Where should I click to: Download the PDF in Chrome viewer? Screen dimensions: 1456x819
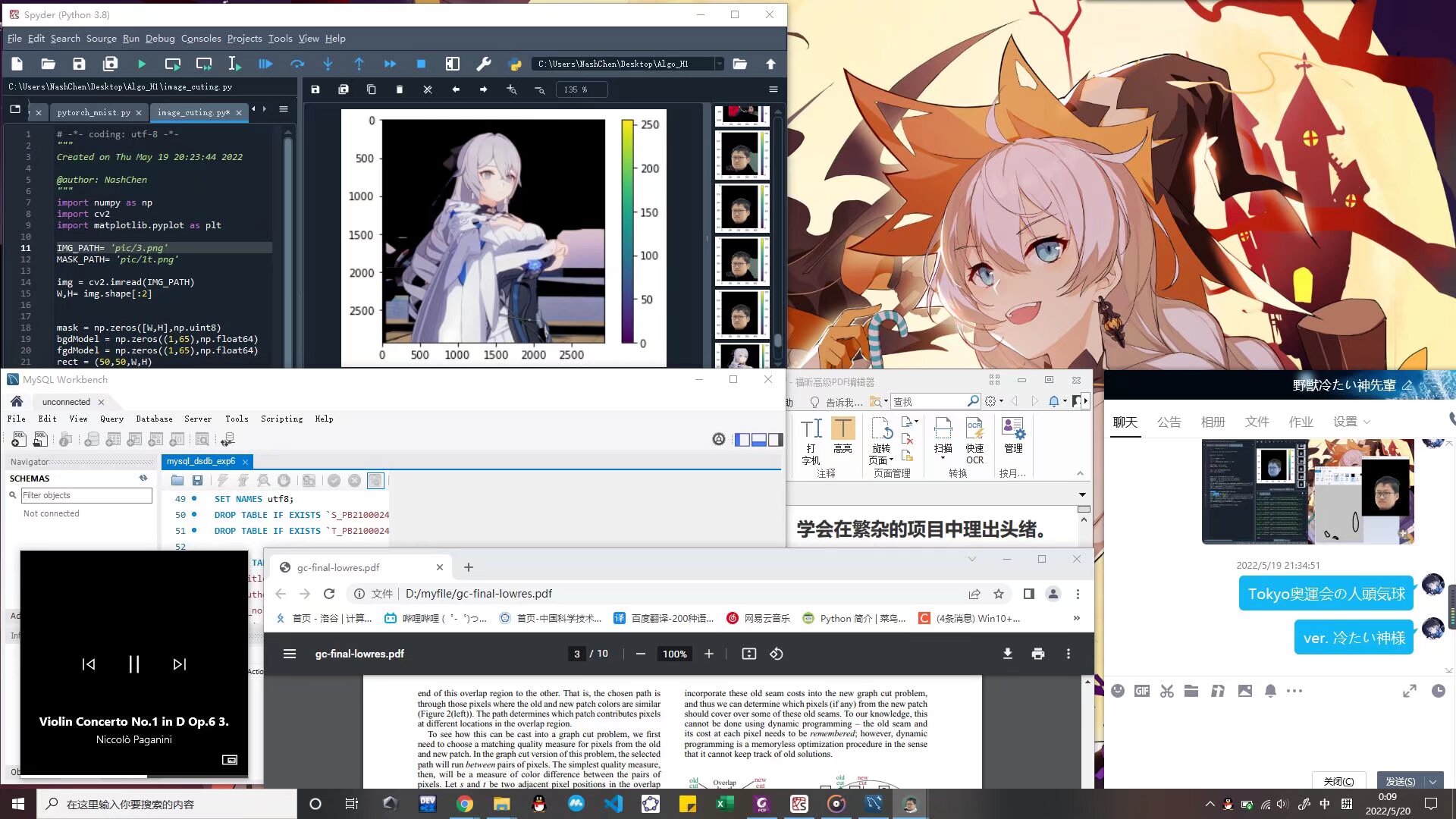click(x=1008, y=654)
